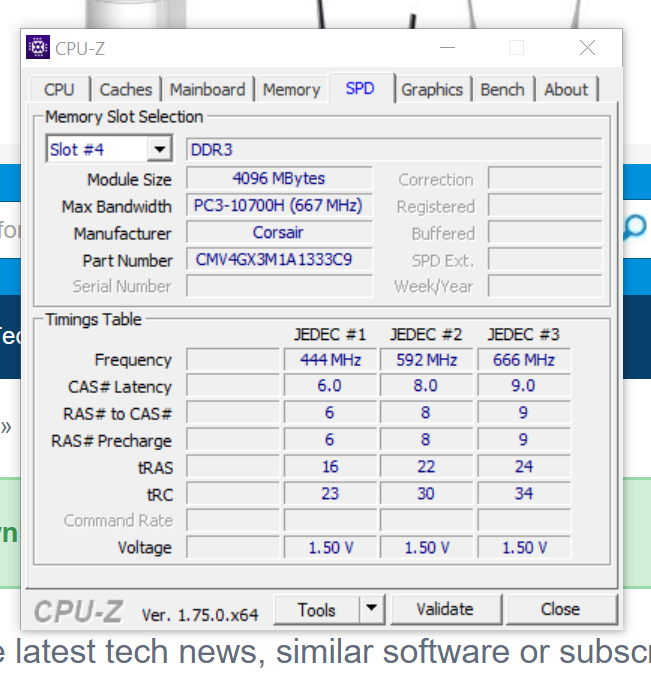Click the 666 MHz frequency cell

click(x=524, y=360)
